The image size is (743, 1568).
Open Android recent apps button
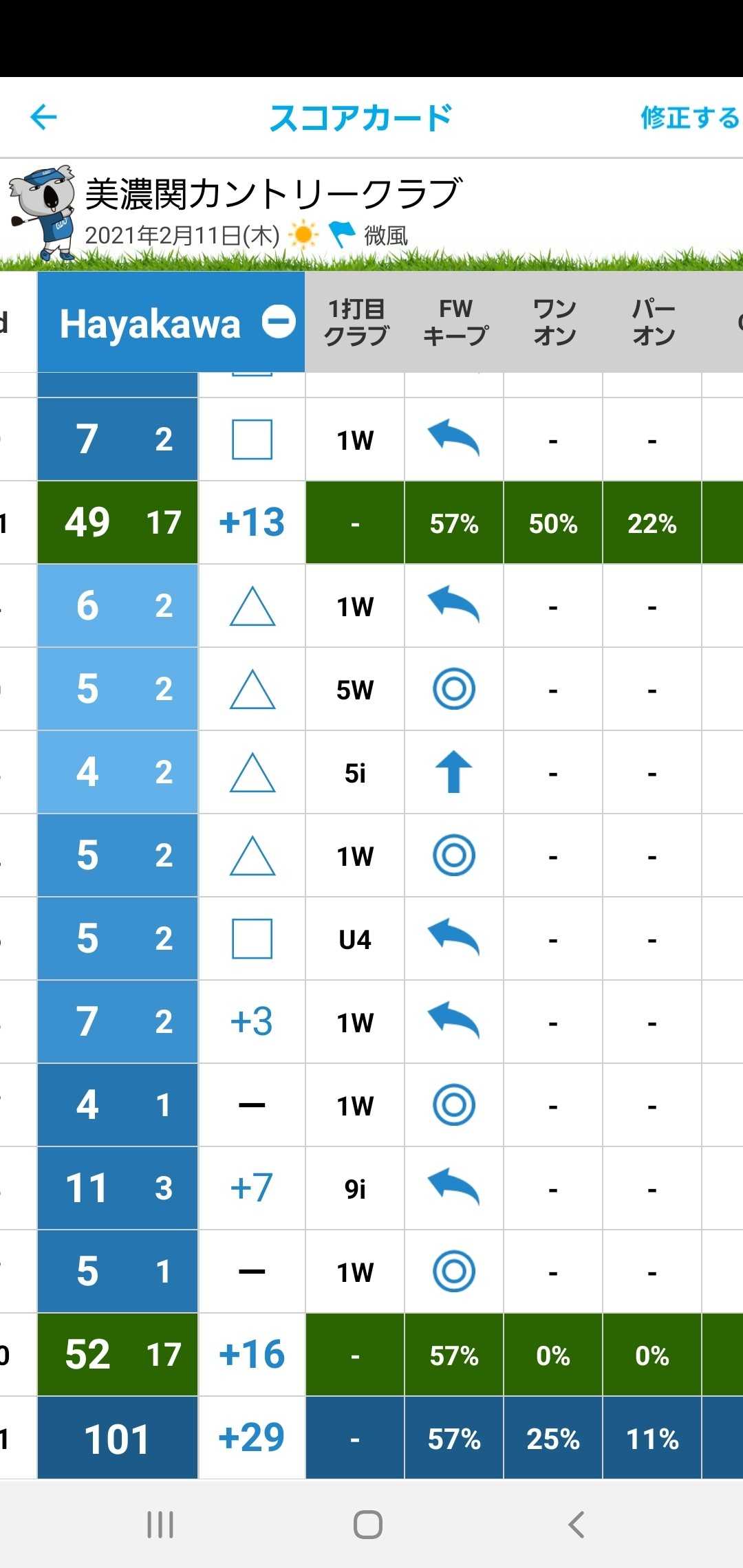pos(160,1525)
